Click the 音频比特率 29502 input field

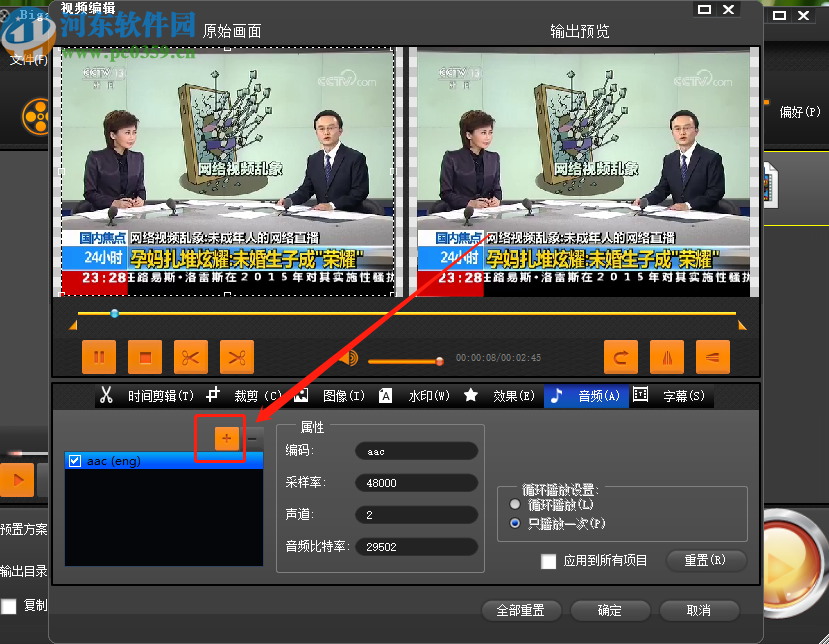(x=417, y=546)
